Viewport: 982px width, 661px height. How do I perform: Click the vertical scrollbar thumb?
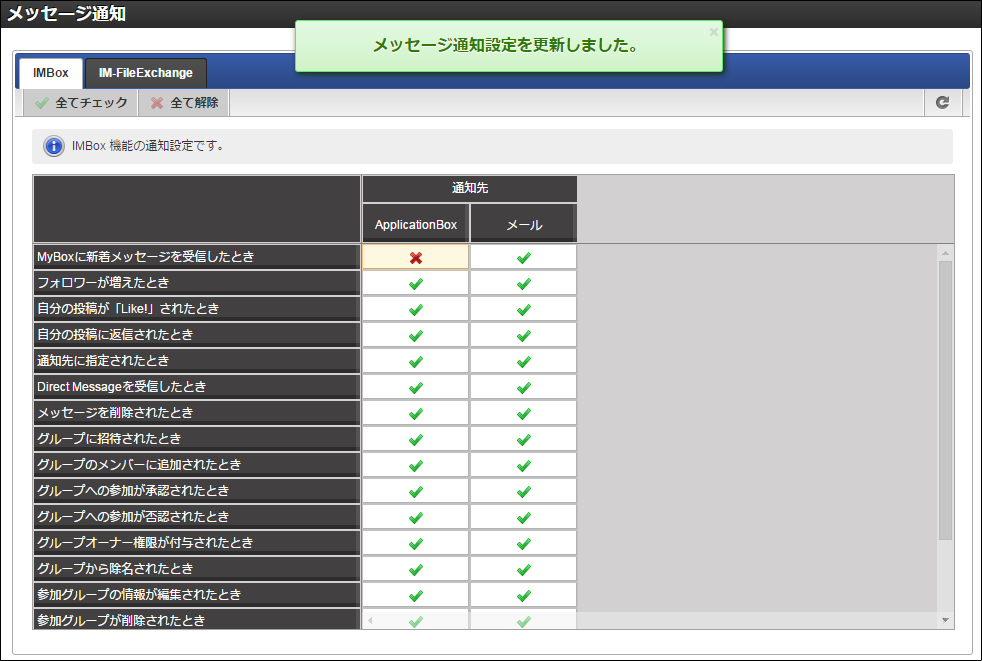click(945, 400)
